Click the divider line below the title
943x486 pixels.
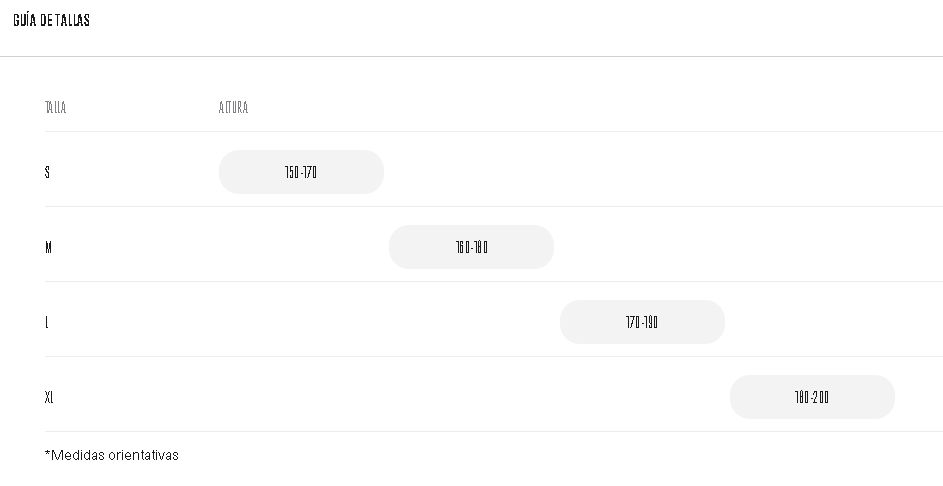click(471, 56)
